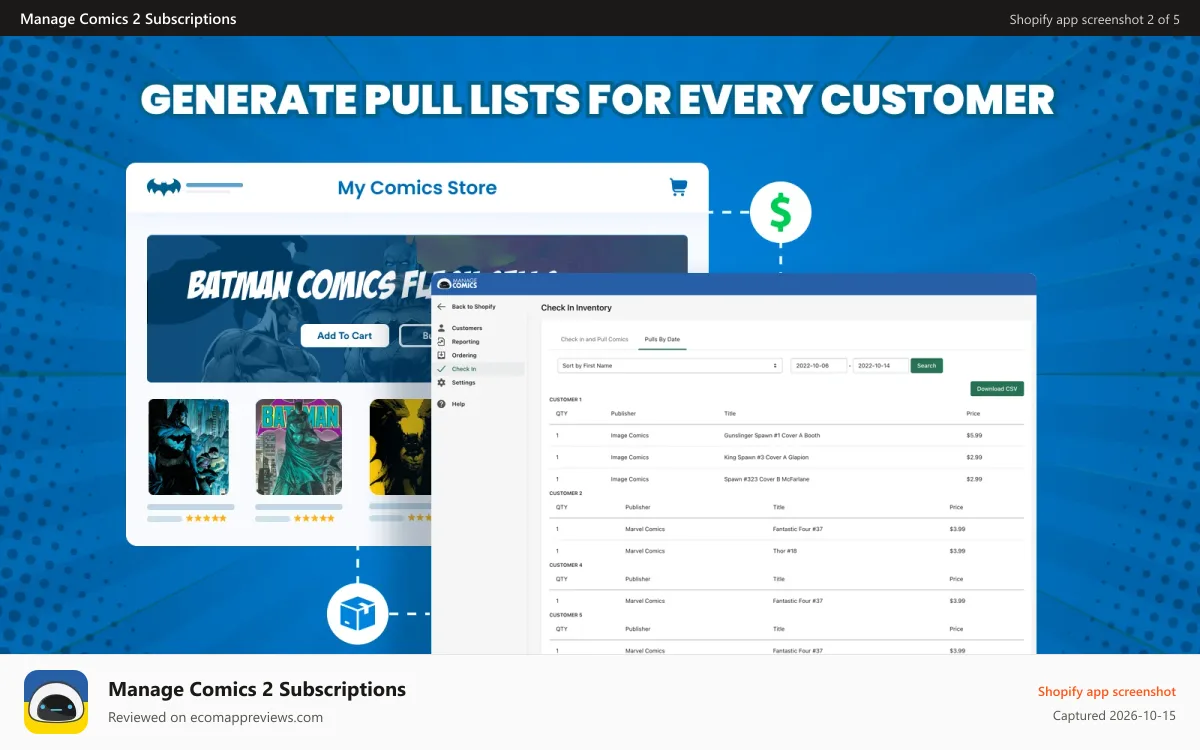1200x750 pixels.
Task: Click the King Spawn #3 Cover A Glapion title
Action: click(x=767, y=457)
